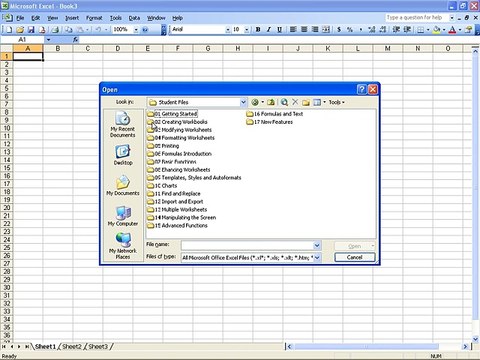The image size is (480, 360).
Task: Click the Merge and Center icon
Action: [326, 30]
